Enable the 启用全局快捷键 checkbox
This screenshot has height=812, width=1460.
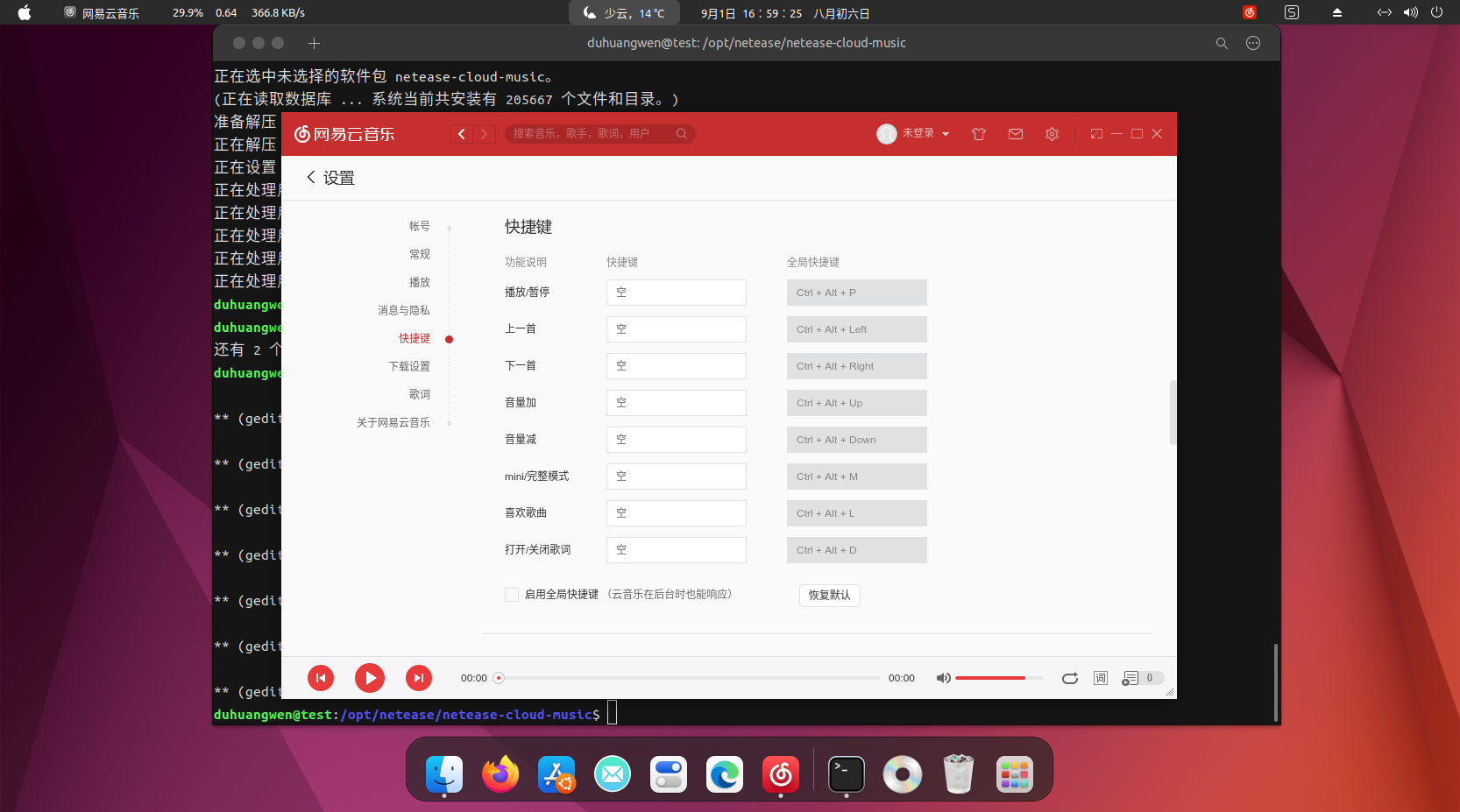[512, 595]
